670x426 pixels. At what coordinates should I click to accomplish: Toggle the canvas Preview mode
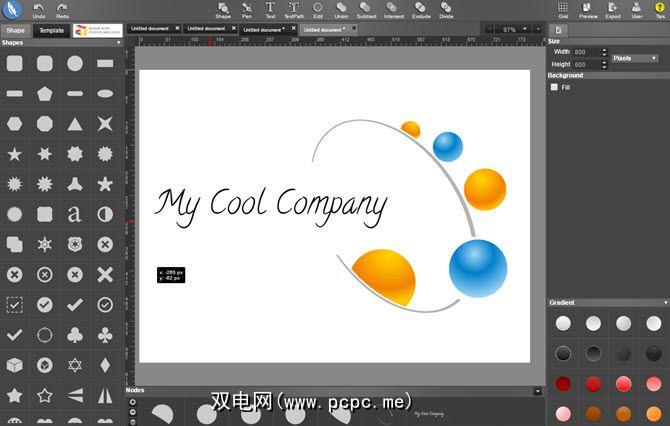click(x=589, y=9)
